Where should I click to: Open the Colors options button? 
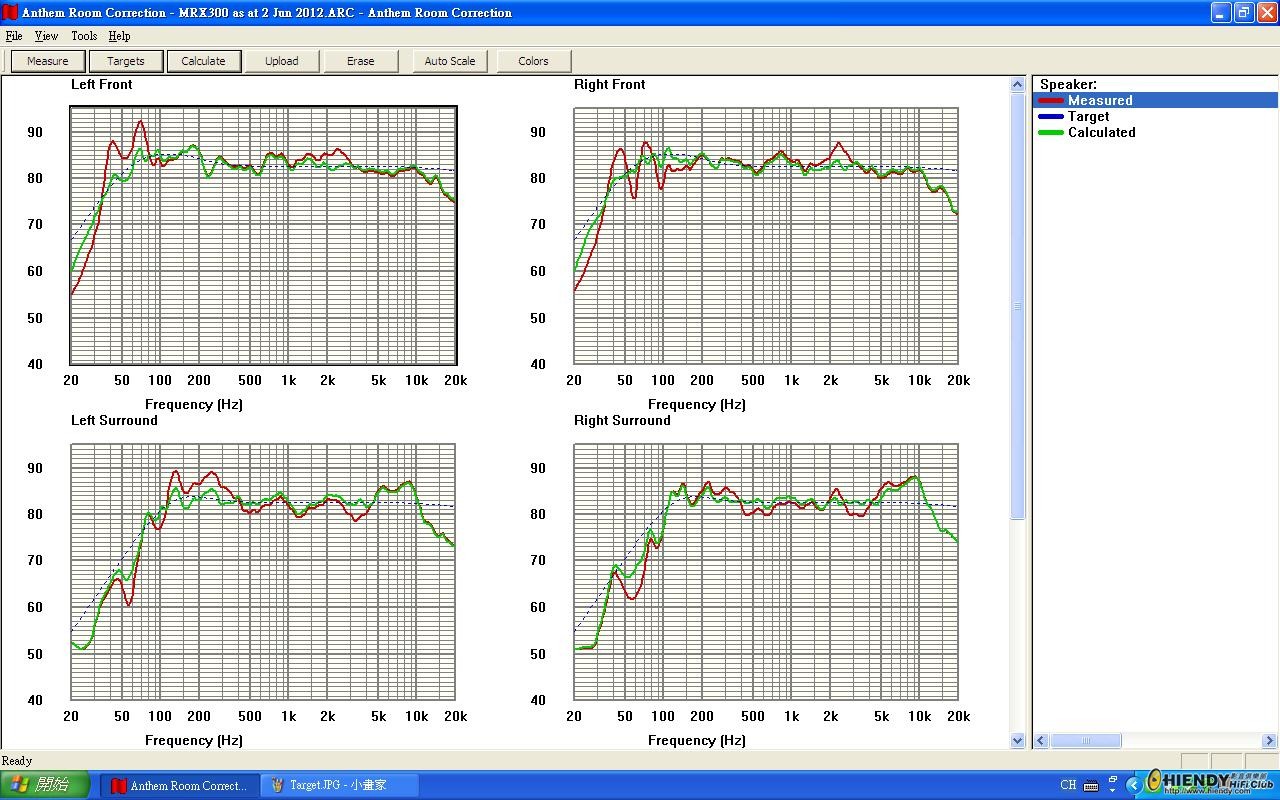[x=534, y=61]
